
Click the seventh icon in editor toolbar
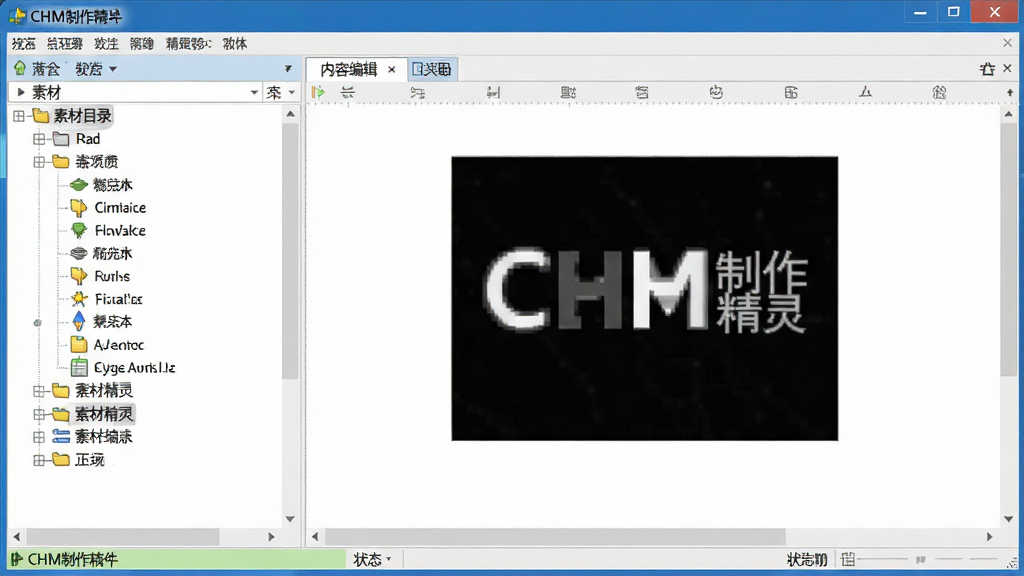(x=716, y=92)
